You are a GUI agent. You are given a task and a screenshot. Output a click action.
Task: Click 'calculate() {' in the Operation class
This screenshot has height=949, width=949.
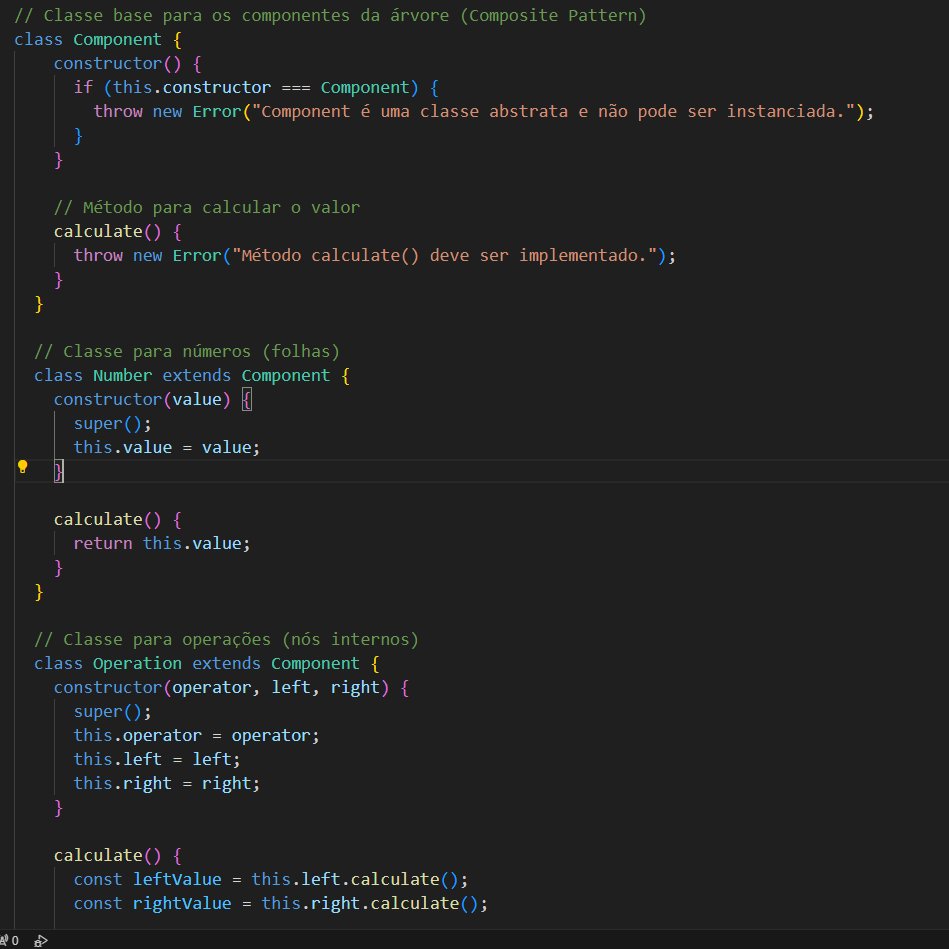(117, 856)
